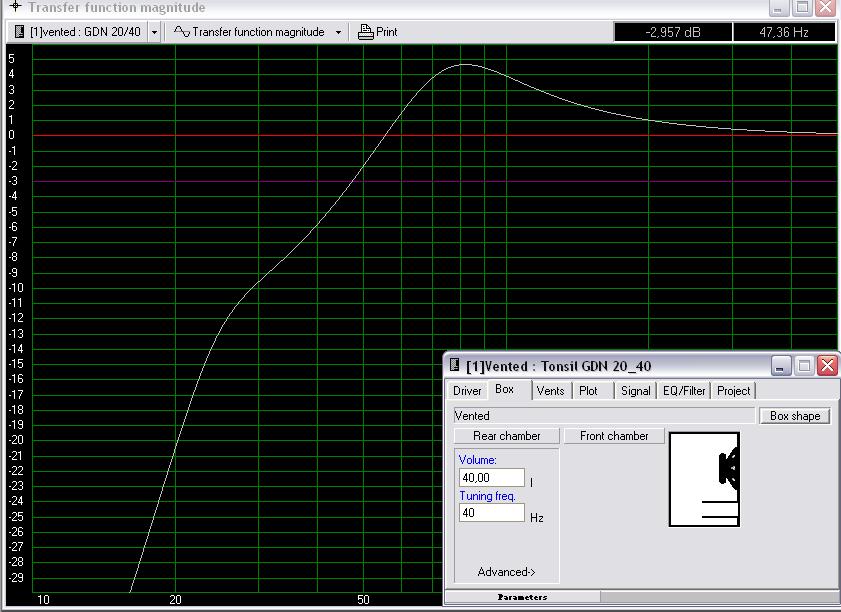This screenshot has height=612, width=841.
Task: Choose the Front chamber button
Action: (614, 436)
